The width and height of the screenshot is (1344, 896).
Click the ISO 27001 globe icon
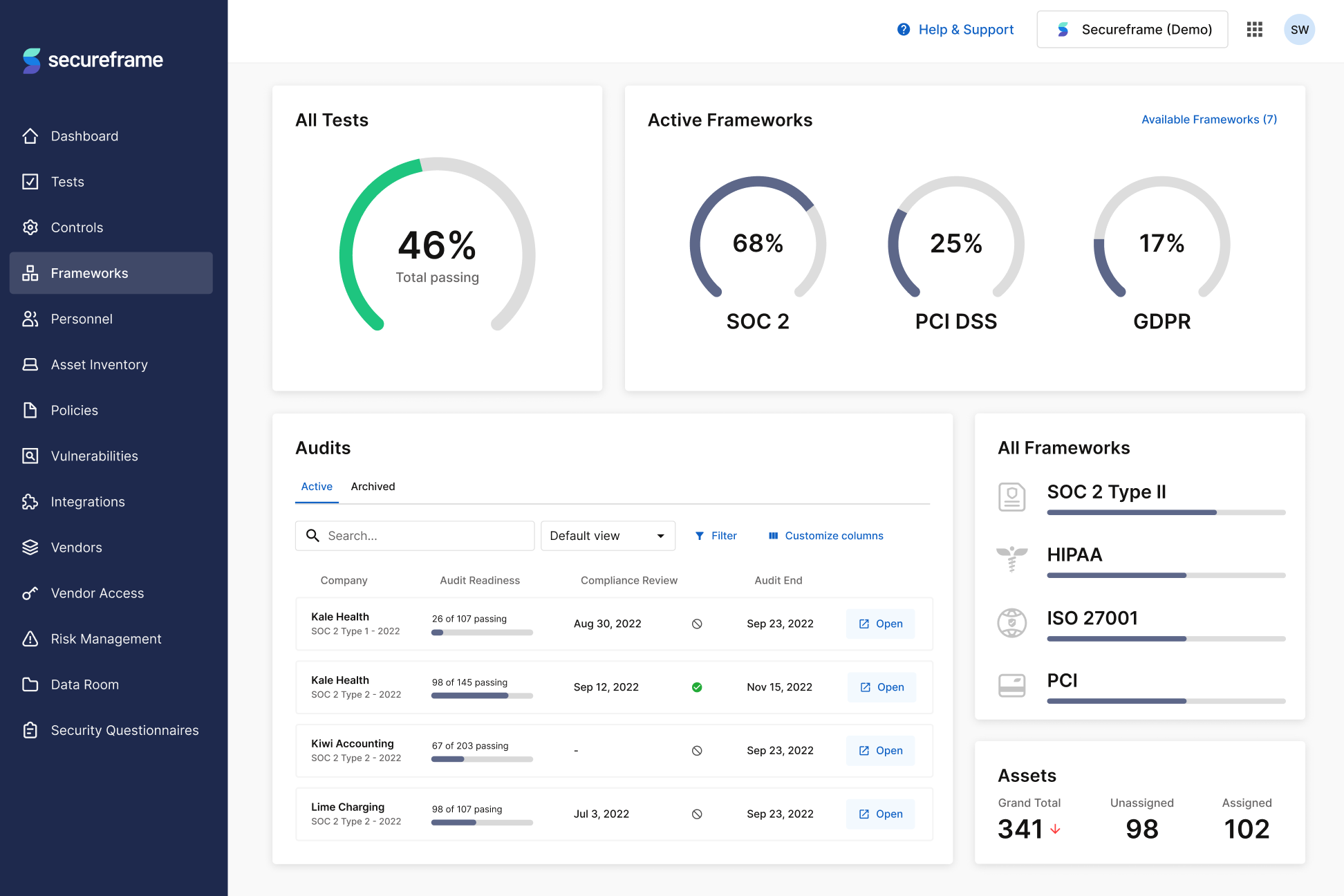click(x=1012, y=622)
